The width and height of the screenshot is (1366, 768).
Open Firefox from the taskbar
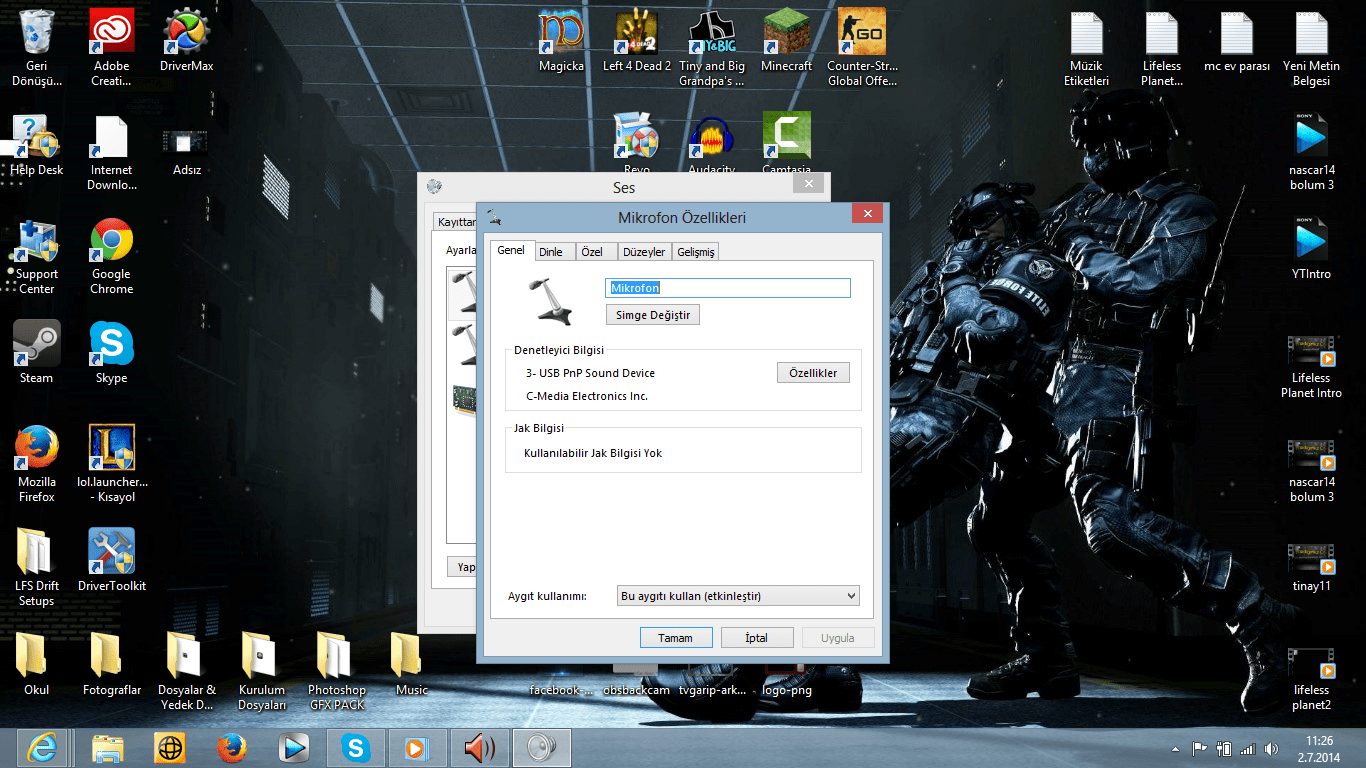[232, 747]
